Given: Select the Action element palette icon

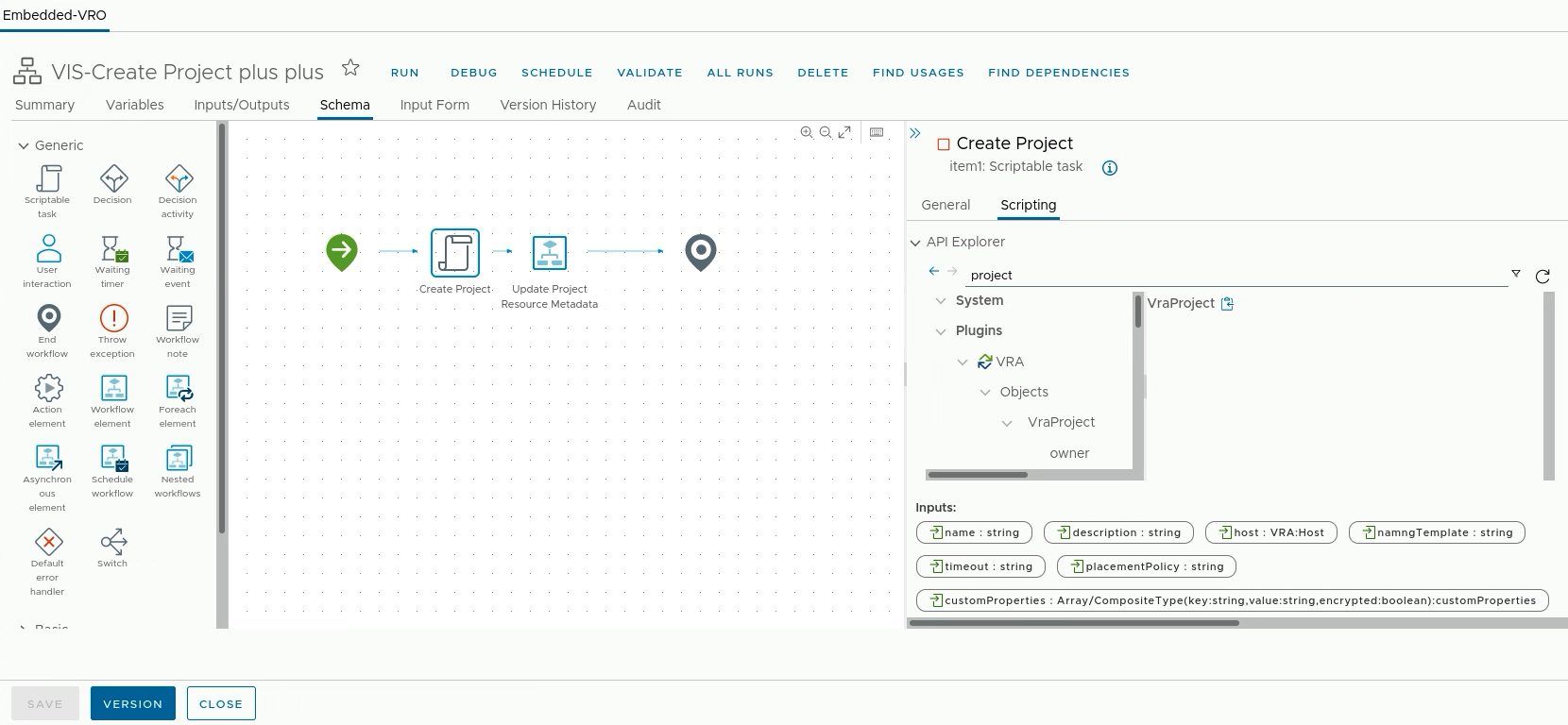Looking at the screenshot, I should [x=48, y=388].
